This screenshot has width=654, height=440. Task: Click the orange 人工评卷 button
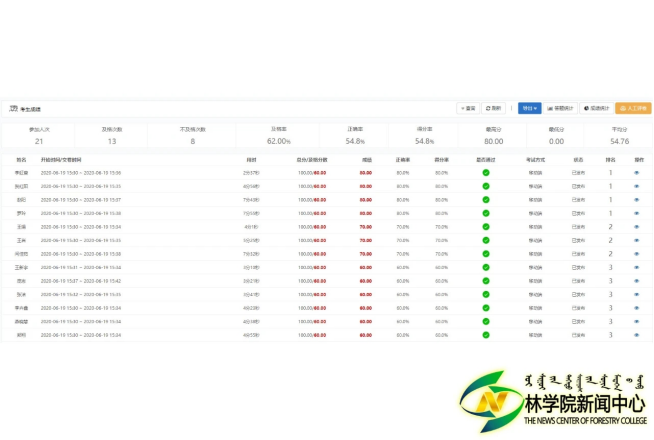[633, 108]
